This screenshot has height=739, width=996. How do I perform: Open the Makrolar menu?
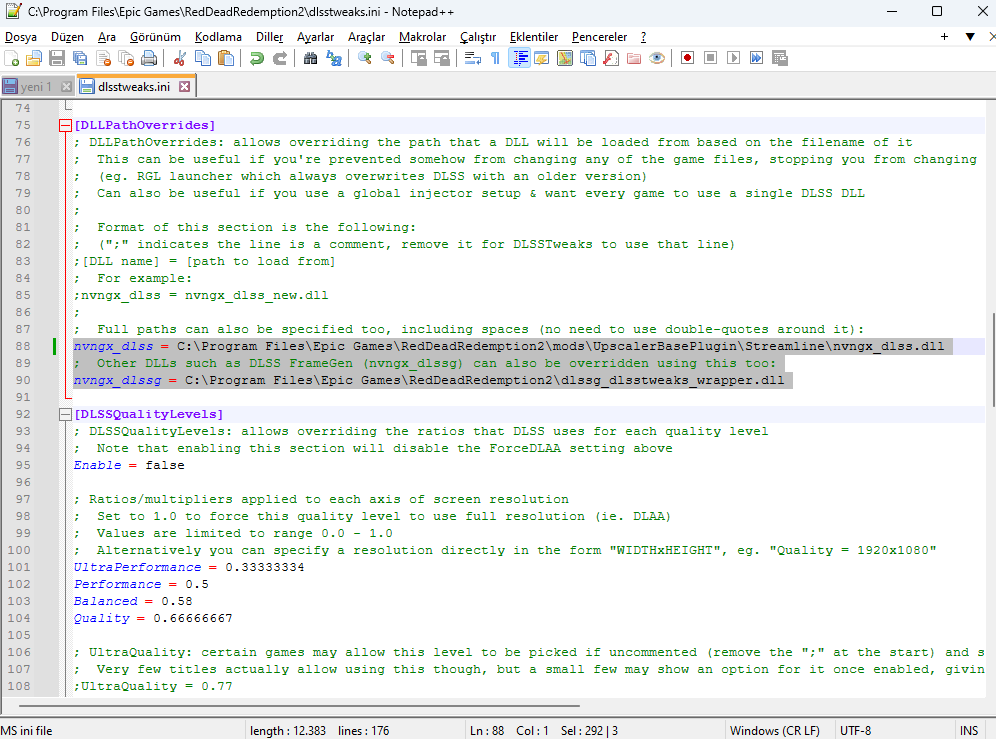coord(422,37)
